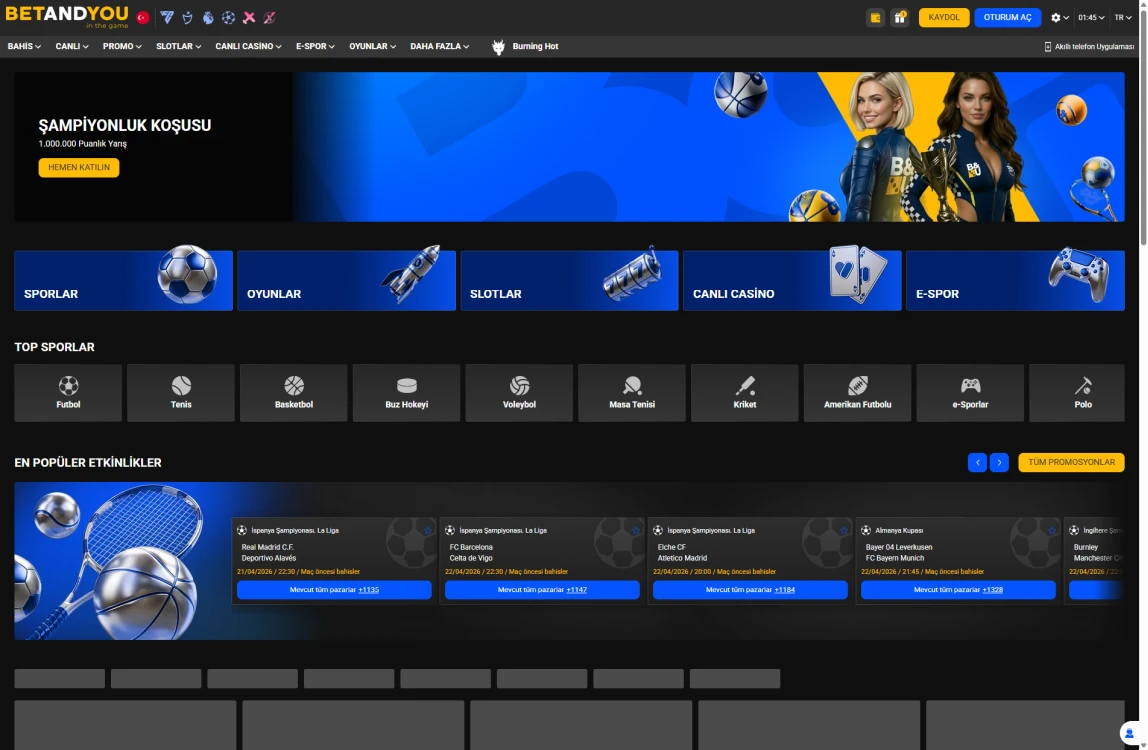
Task: Favorite the Real Madrid C.F. match star
Action: 428,530
